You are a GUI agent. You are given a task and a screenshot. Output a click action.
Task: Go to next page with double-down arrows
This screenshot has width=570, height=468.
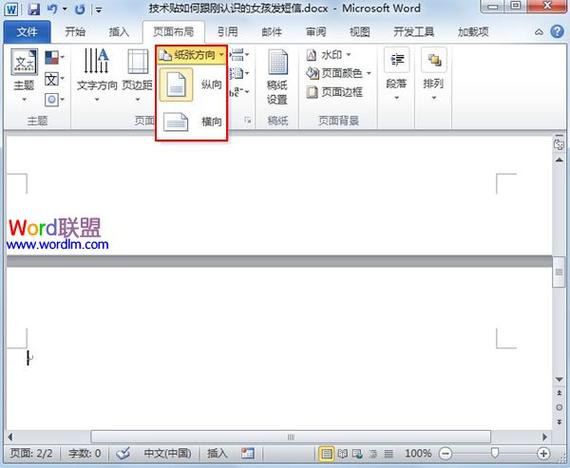tap(559, 422)
